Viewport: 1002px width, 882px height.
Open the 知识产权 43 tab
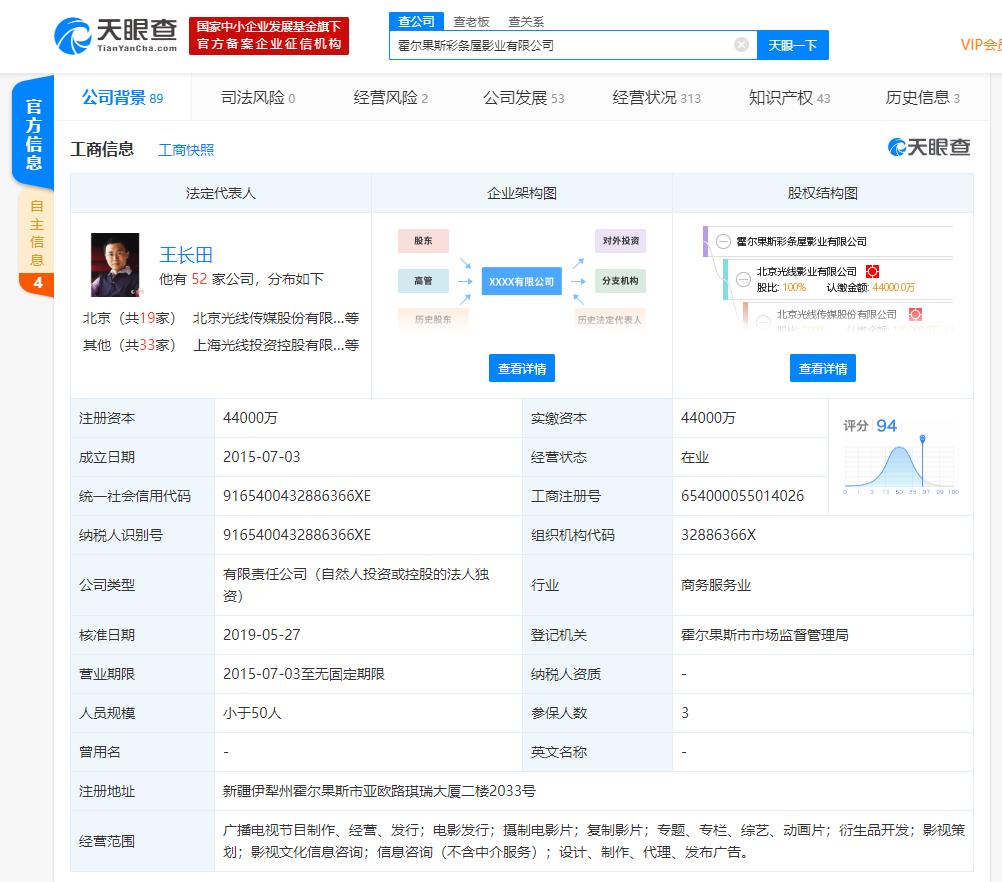(x=789, y=98)
